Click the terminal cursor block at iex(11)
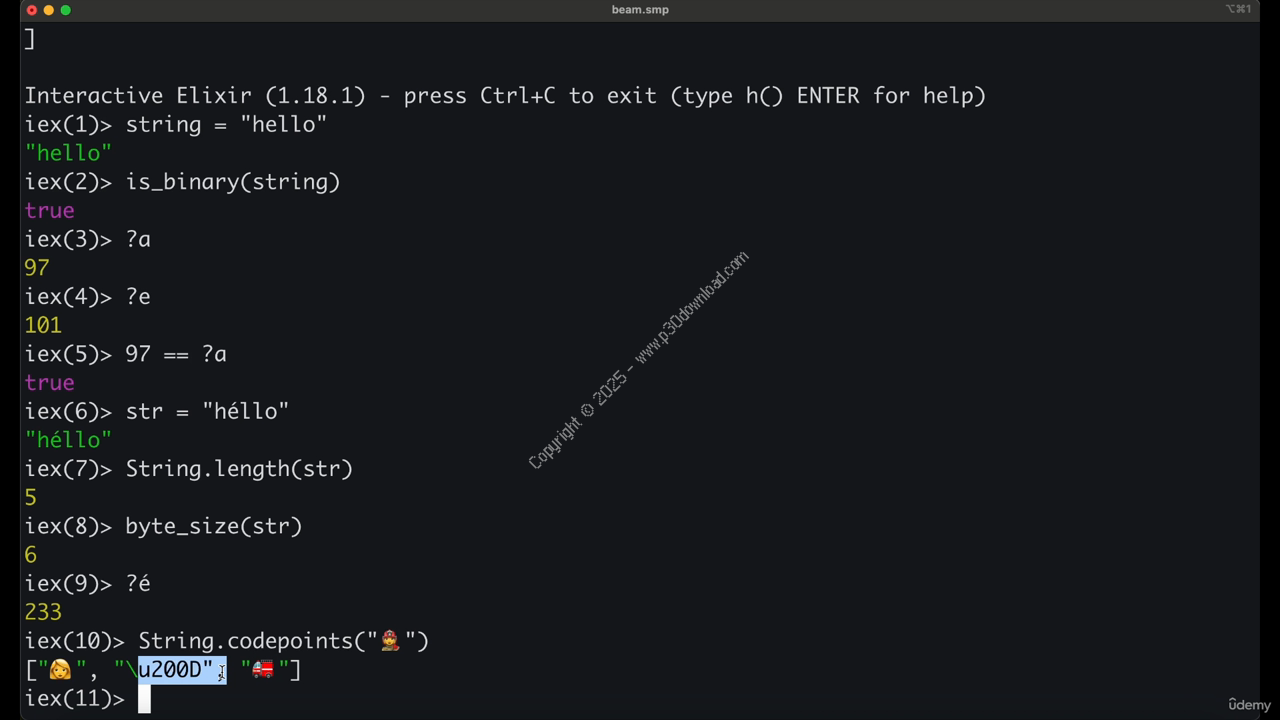Viewport: 1280px width, 720px height. pos(144,699)
